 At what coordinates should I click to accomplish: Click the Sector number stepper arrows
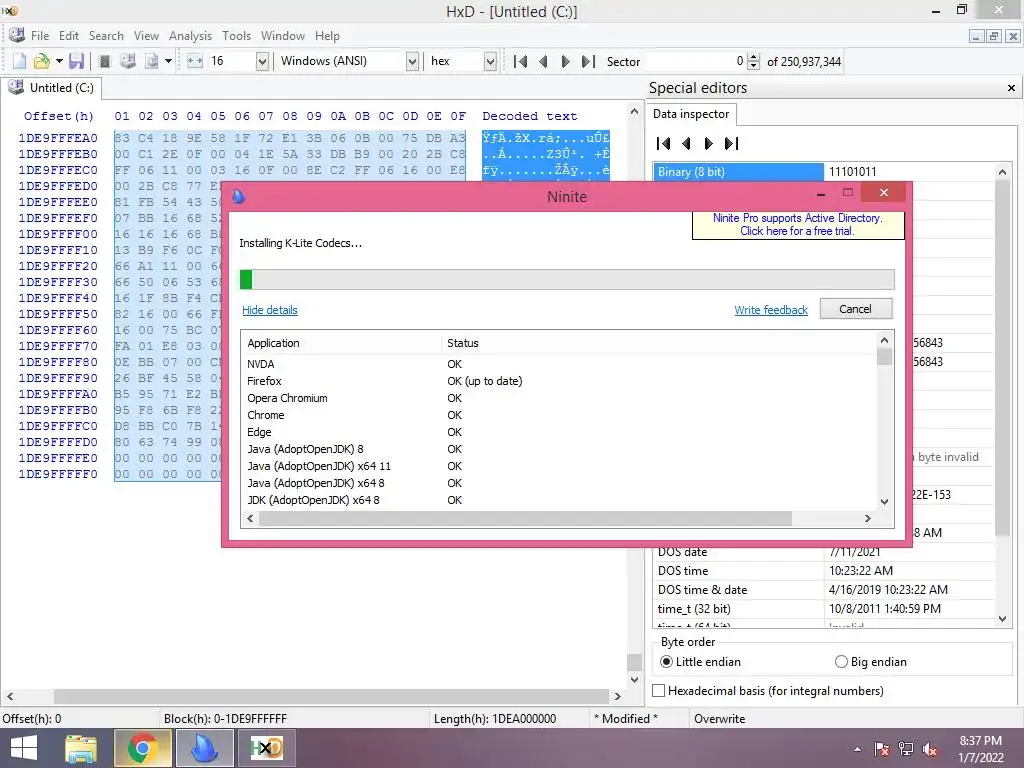tap(753, 61)
